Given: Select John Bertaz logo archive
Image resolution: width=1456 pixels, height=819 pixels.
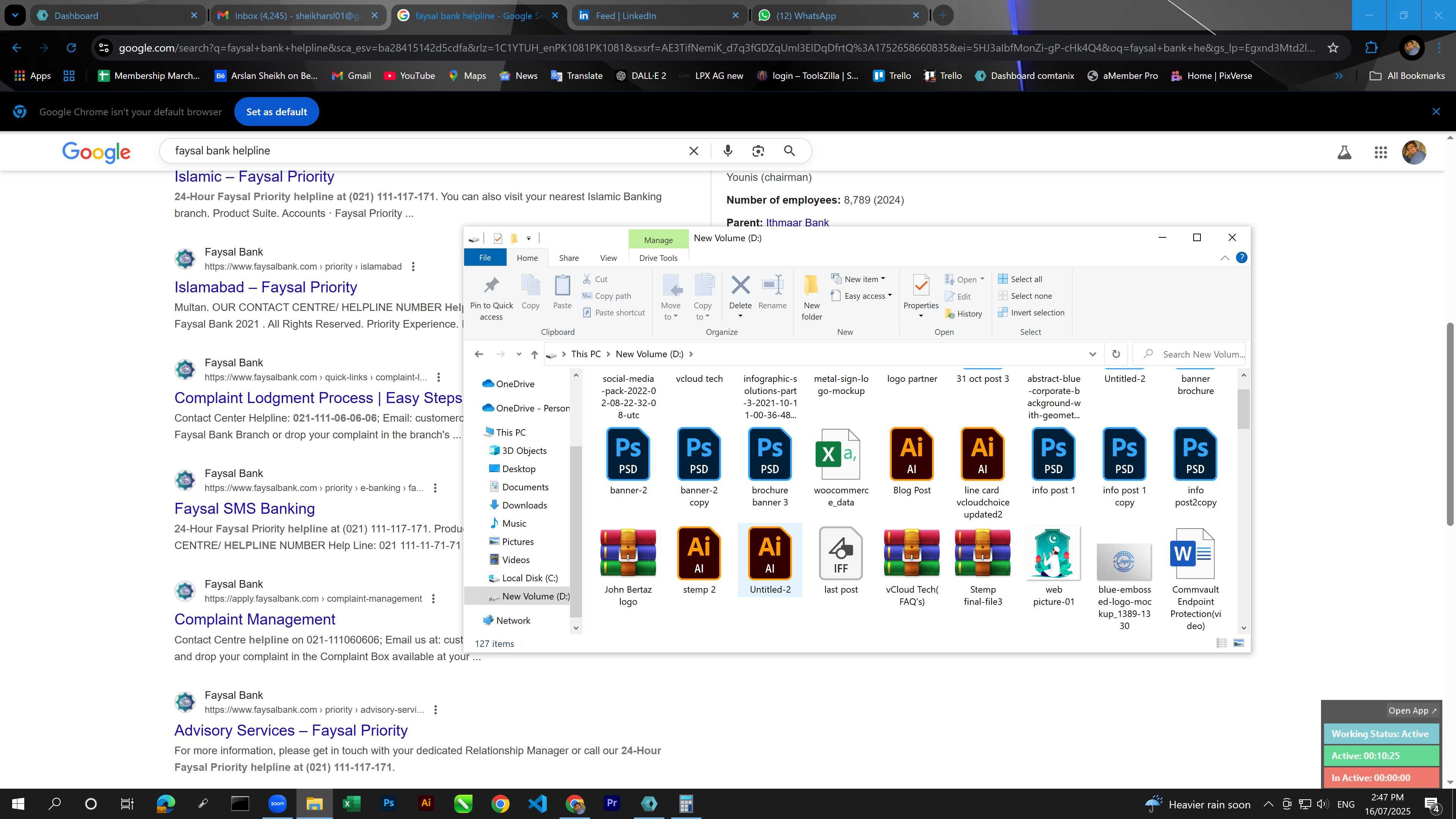Looking at the screenshot, I should (x=628, y=566).
